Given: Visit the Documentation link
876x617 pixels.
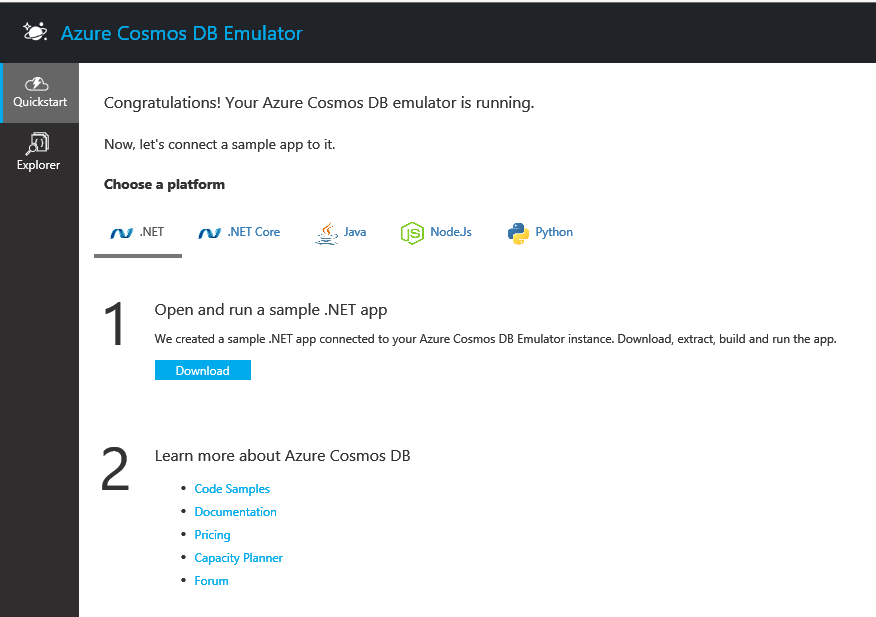Looking at the screenshot, I should pos(235,512).
